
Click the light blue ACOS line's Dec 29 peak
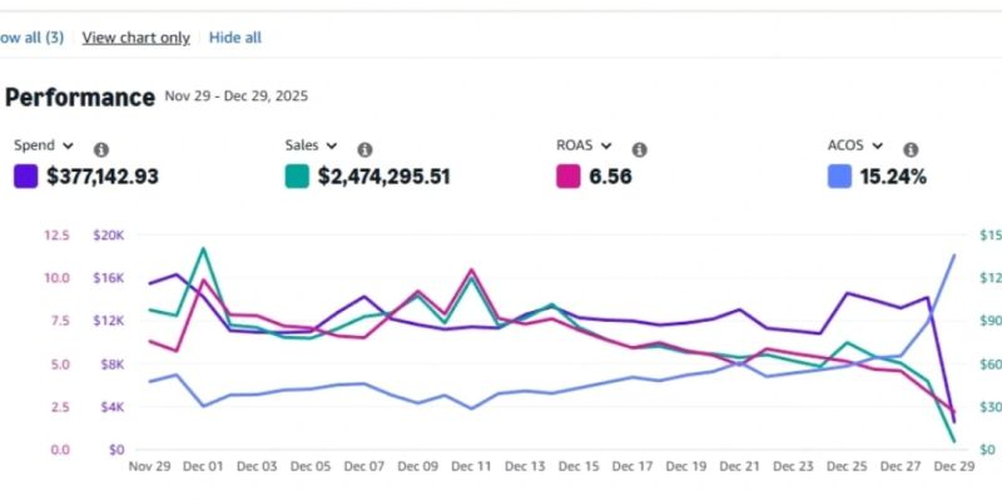click(953, 256)
